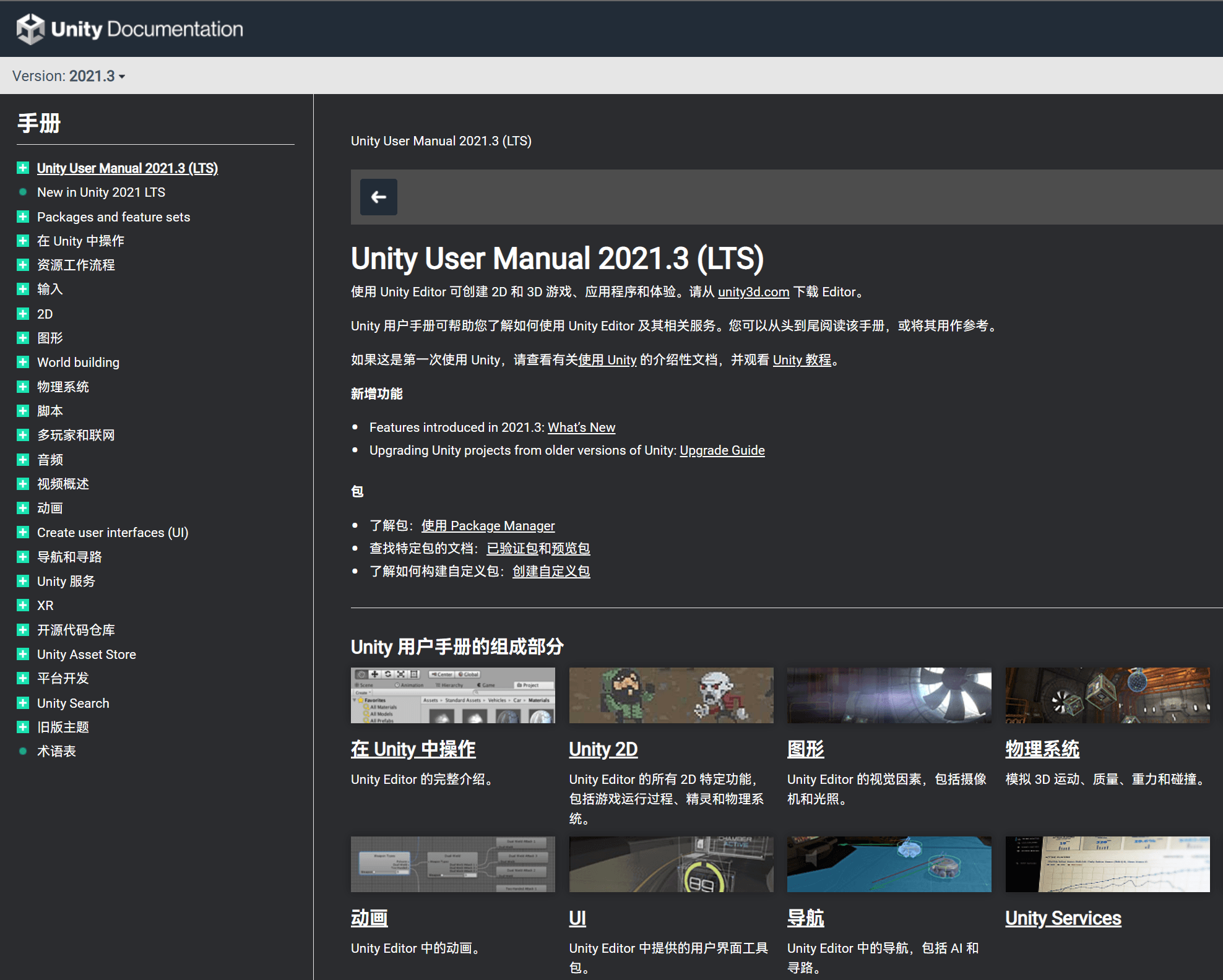
Task: Click the 导航 card thumbnail
Action: pyautogui.click(x=889, y=864)
